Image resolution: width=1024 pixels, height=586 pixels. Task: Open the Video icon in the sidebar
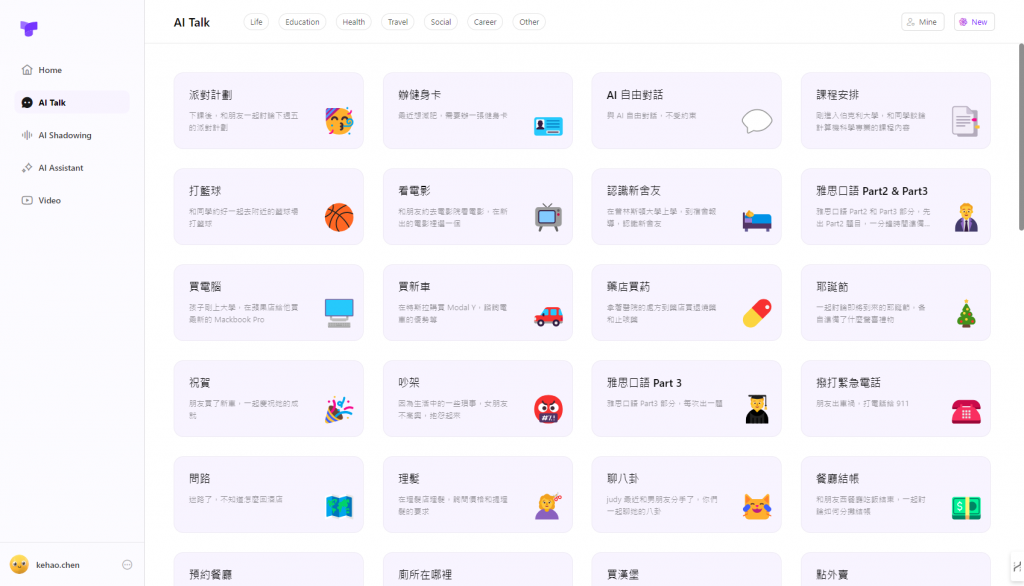27,201
